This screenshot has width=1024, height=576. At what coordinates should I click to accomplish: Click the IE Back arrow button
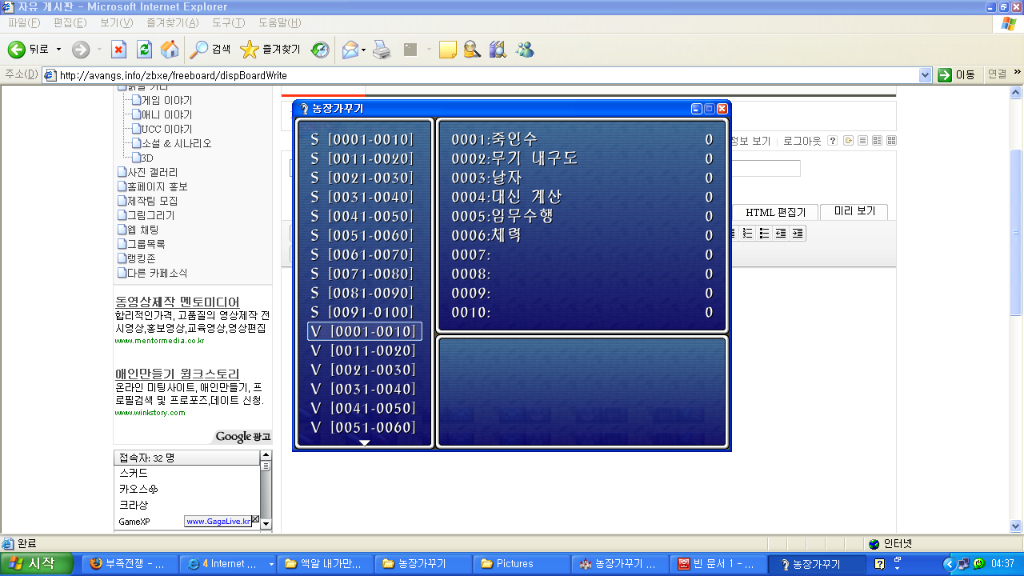(17, 50)
